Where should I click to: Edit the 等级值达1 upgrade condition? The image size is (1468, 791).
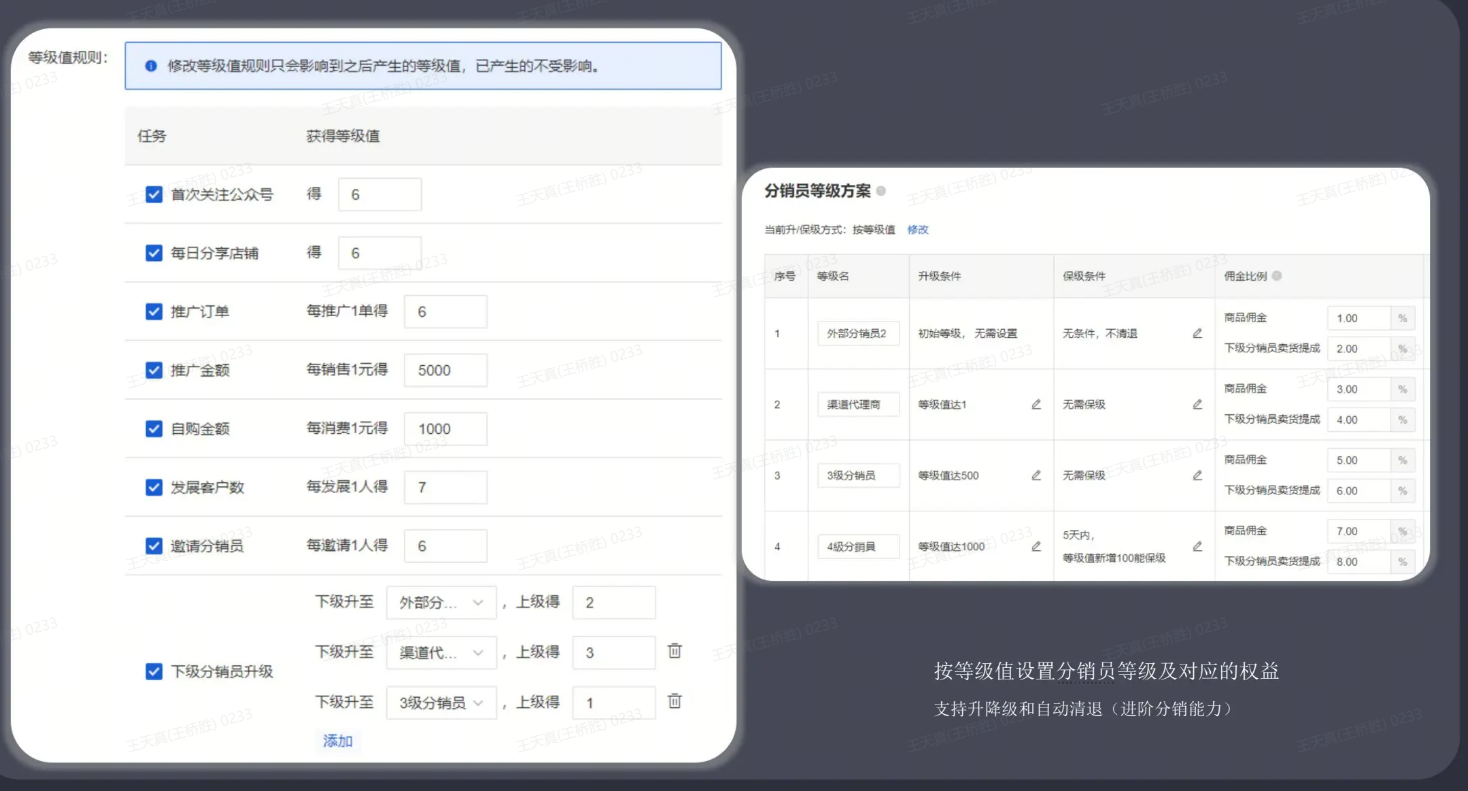pyautogui.click(x=1036, y=404)
